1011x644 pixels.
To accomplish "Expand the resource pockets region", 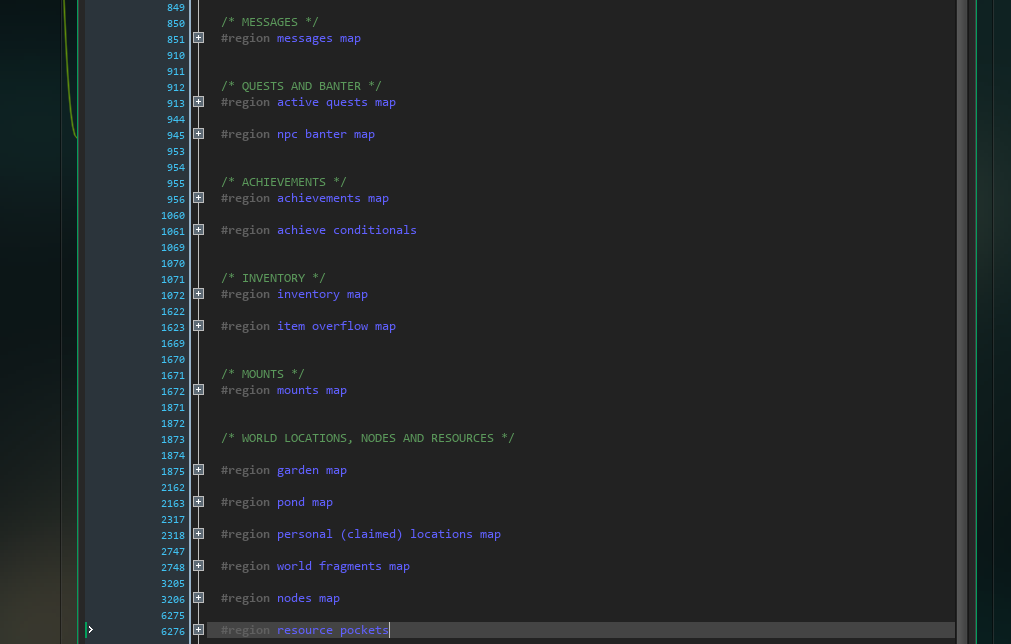I will coord(198,629).
